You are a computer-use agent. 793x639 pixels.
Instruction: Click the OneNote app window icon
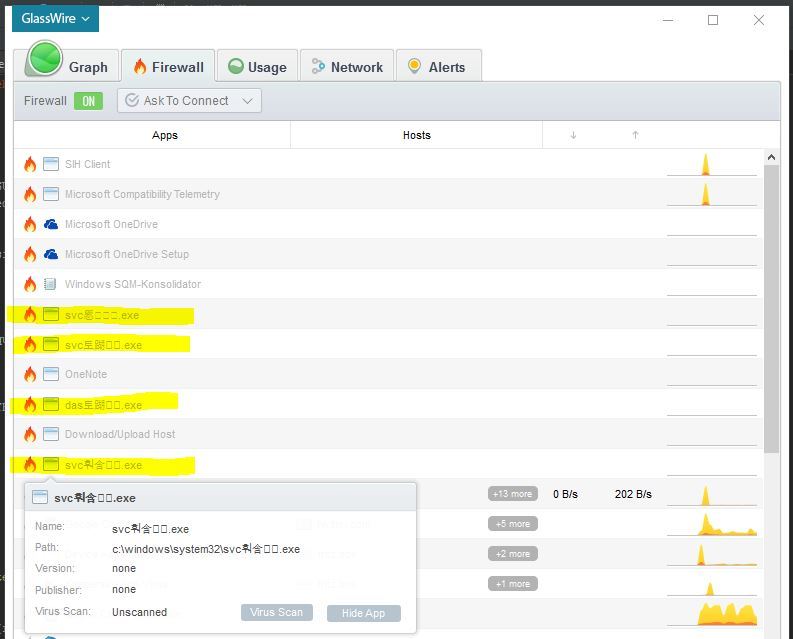[x=51, y=374]
